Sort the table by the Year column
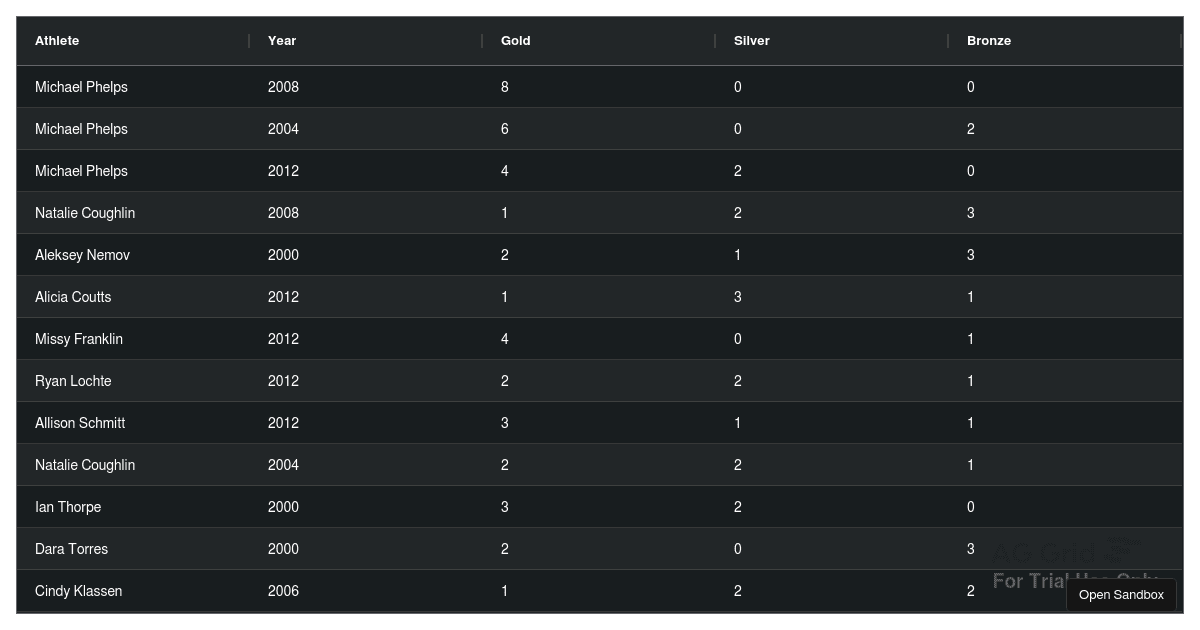Screen dimensions: 1200x630 pos(282,41)
